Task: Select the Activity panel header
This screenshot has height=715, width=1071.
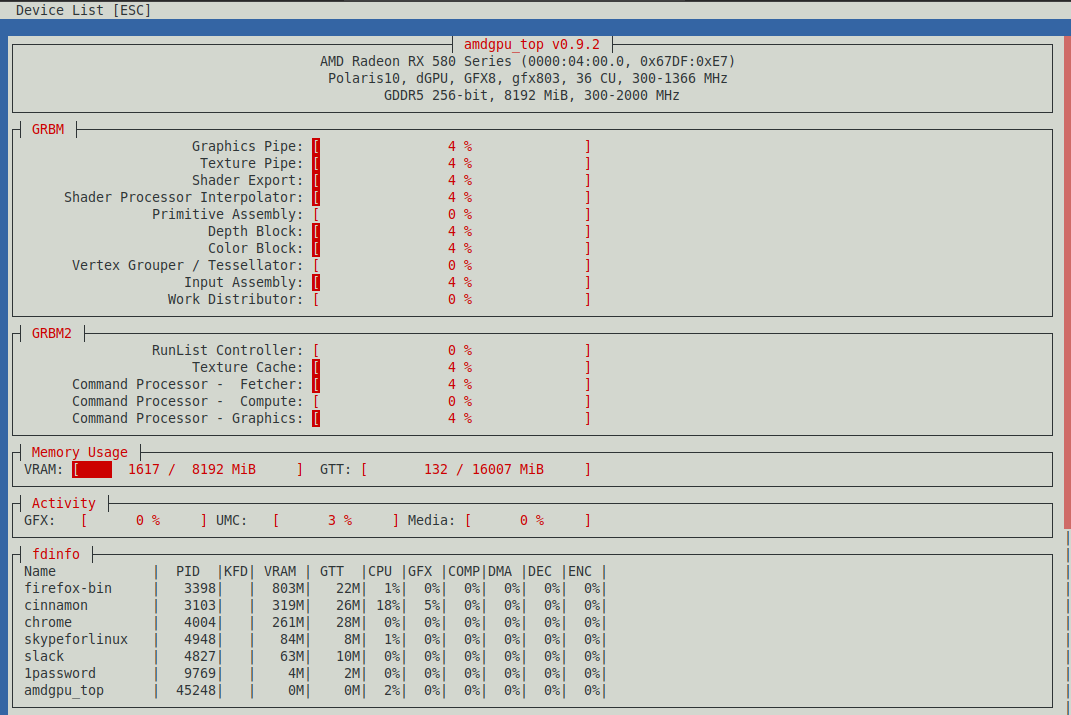Action: (64, 503)
